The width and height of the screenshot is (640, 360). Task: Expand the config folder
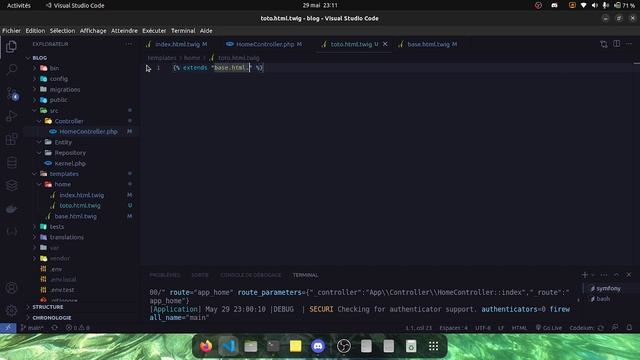pos(59,79)
